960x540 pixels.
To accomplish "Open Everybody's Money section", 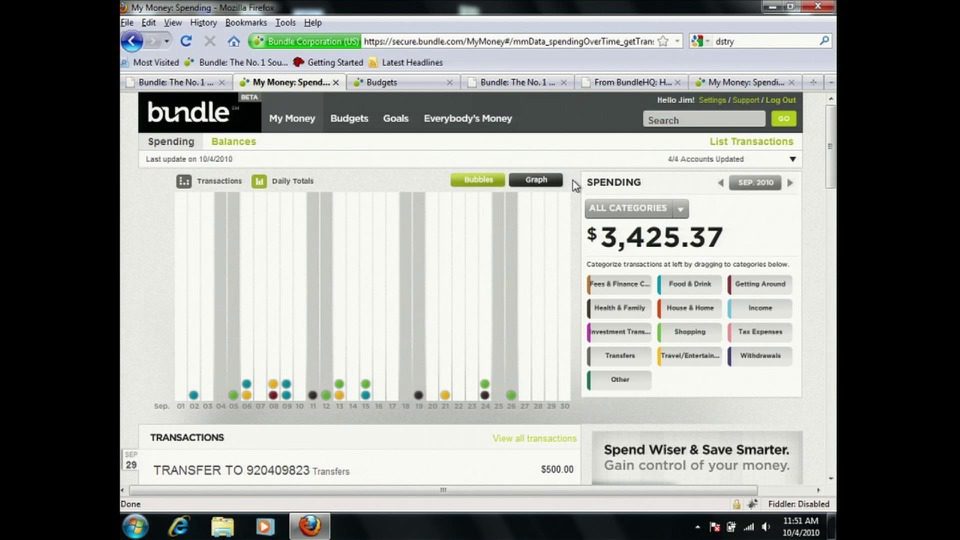I will 468,118.
